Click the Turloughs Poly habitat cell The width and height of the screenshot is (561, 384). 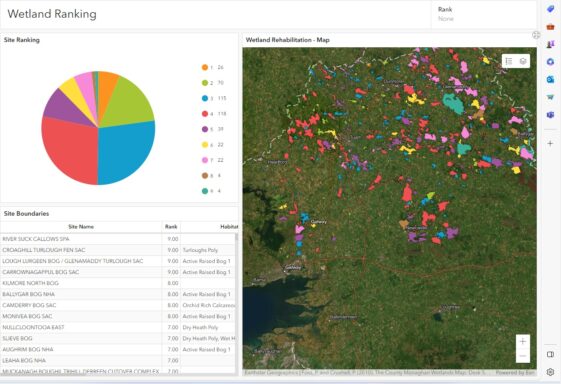click(x=208, y=250)
